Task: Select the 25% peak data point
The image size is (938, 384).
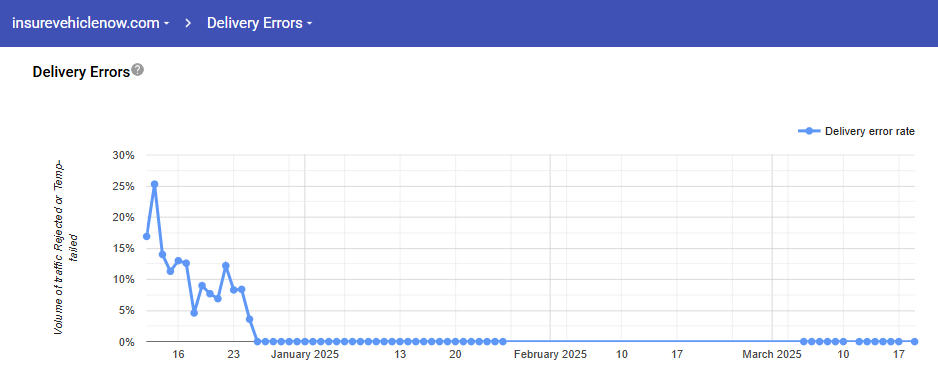Action: click(154, 184)
